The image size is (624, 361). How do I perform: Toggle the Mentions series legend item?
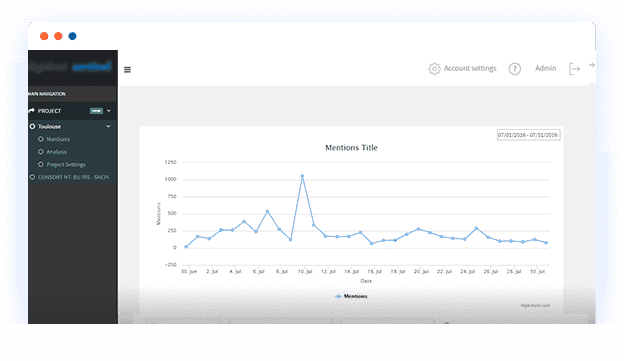[x=351, y=296]
